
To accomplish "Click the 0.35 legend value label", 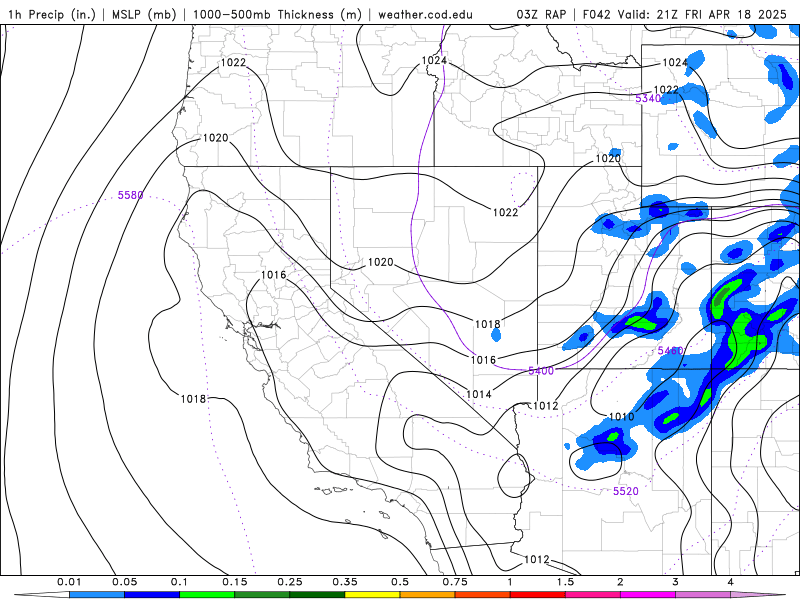I will (345, 582).
